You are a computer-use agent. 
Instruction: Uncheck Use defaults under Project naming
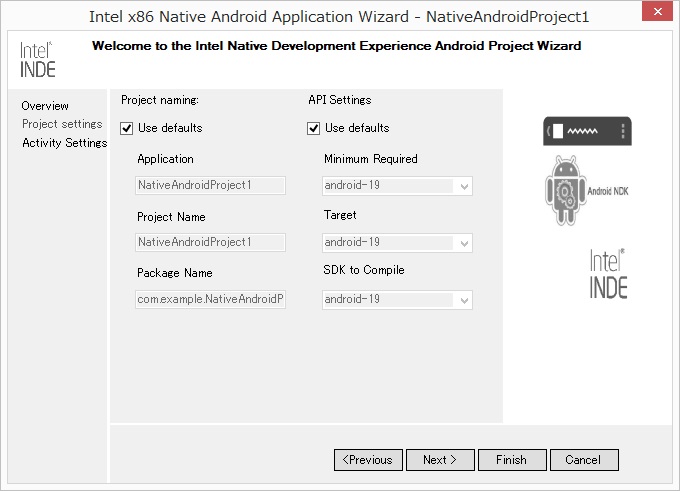(127, 128)
